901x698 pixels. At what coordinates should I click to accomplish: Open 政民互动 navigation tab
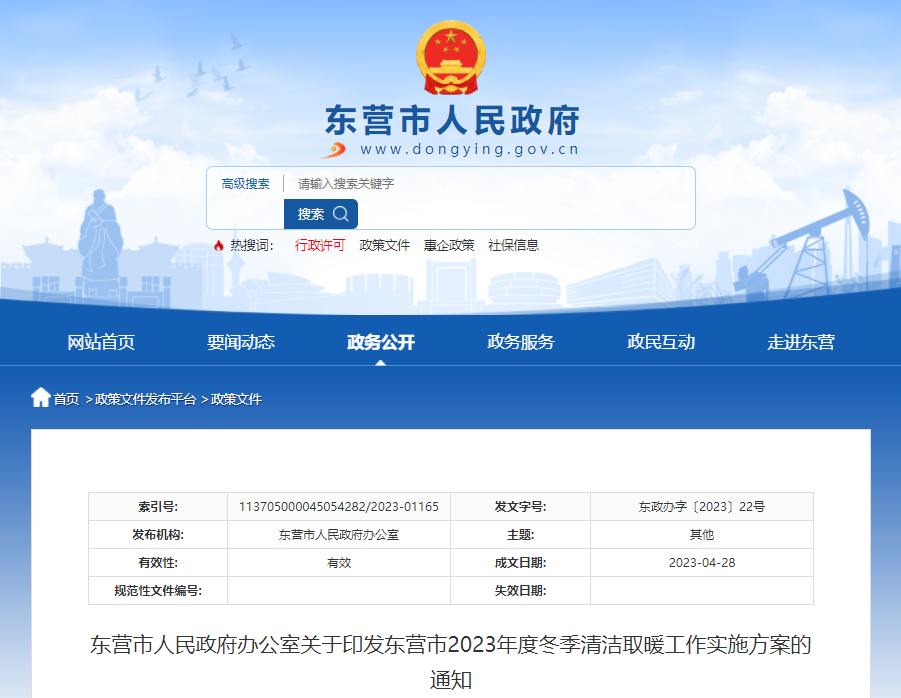tap(661, 342)
